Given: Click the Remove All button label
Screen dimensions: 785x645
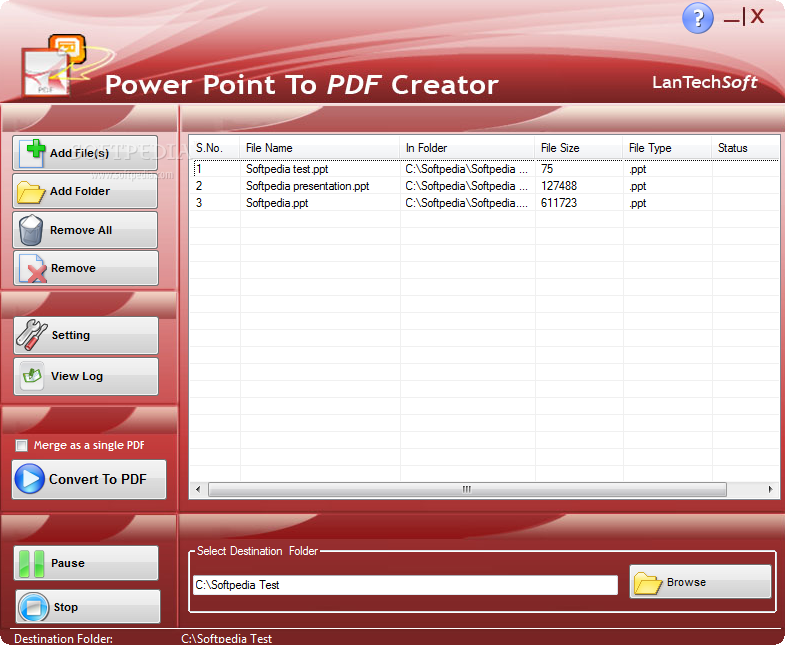Looking at the screenshot, I should tap(81, 230).
